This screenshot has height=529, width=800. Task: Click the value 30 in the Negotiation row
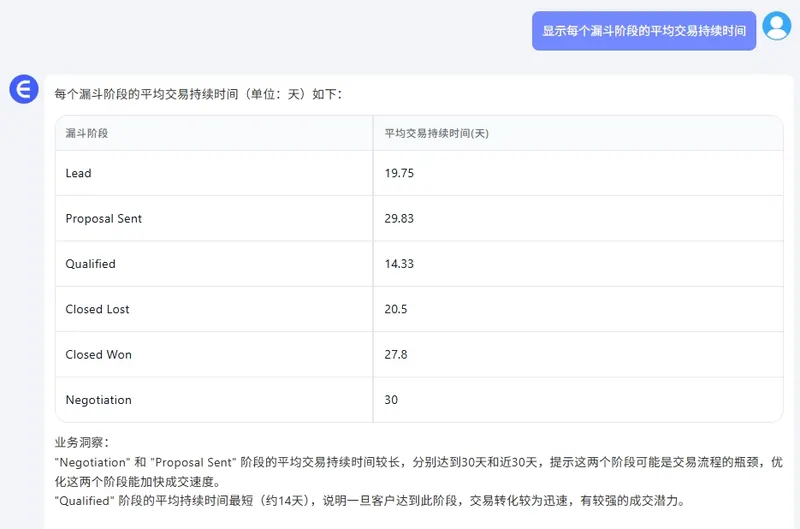click(391, 400)
